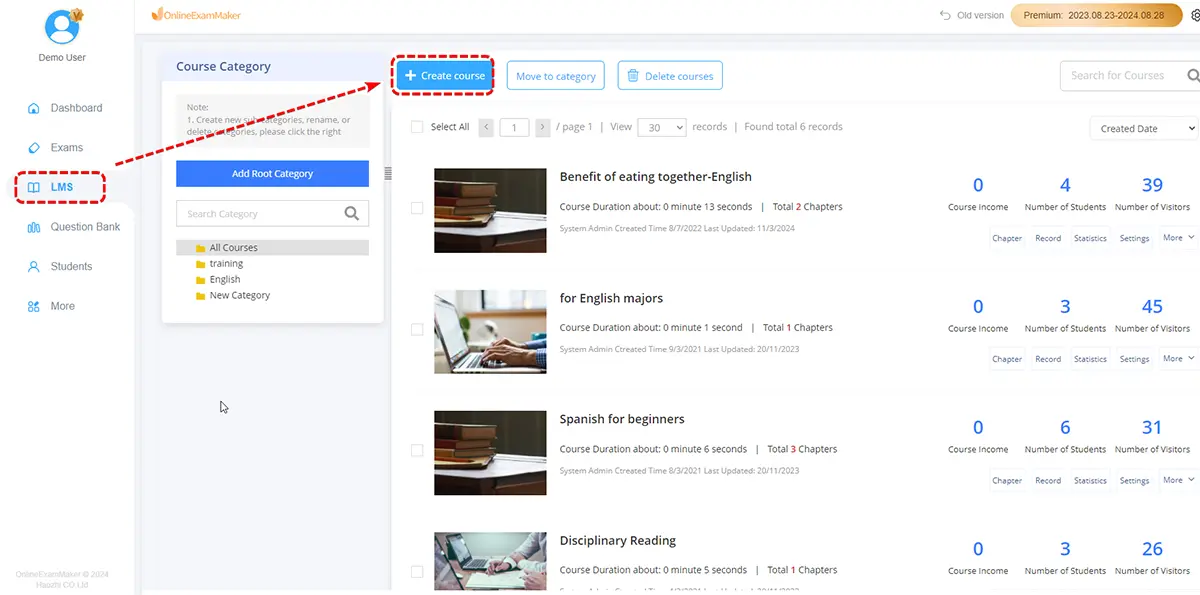Click the settings gear icon at top right
Image resolution: width=1200 pixels, height=595 pixels.
click(x=1191, y=16)
